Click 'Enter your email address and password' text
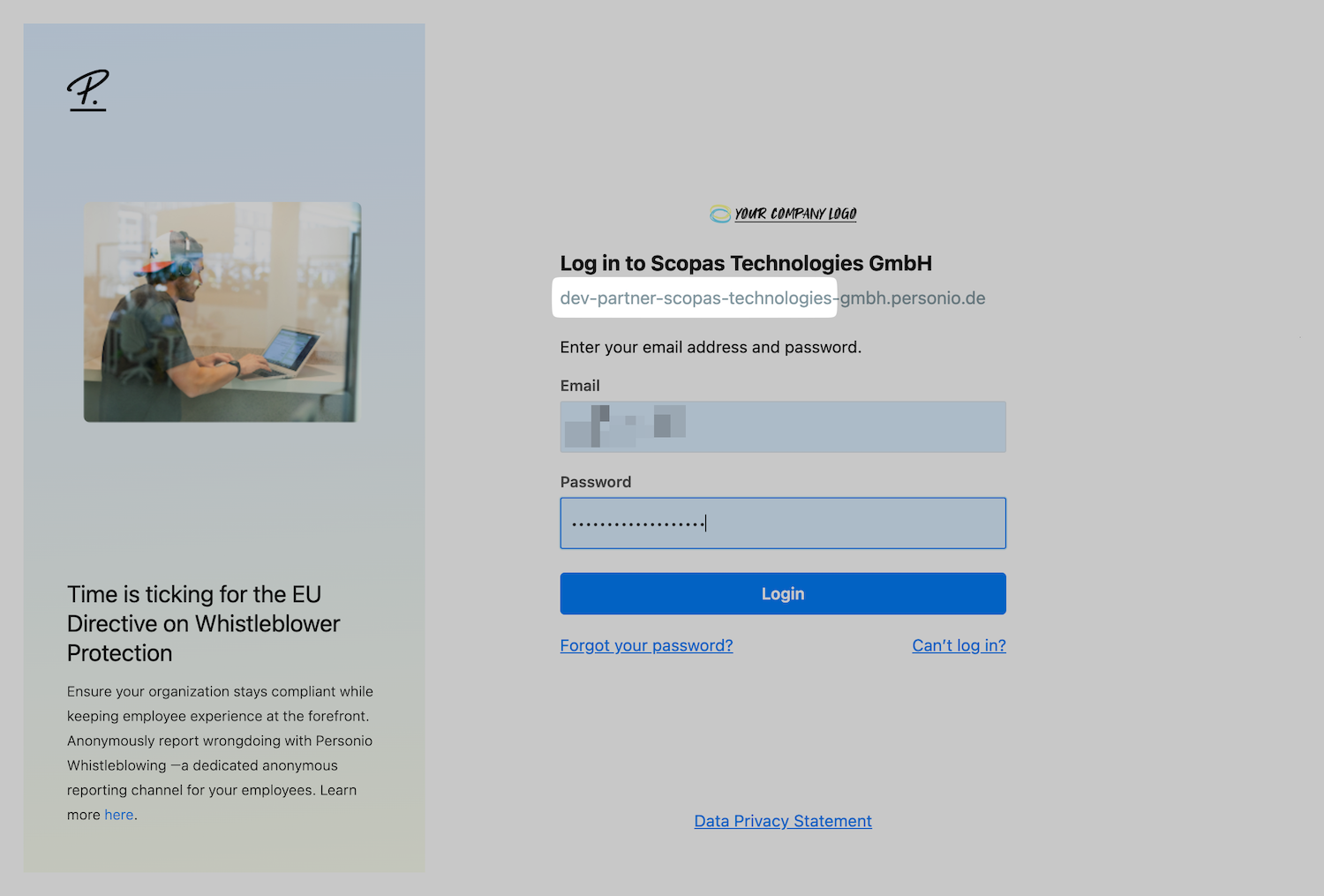Image resolution: width=1324 pixels, height=896 pixels. (711, 347)
